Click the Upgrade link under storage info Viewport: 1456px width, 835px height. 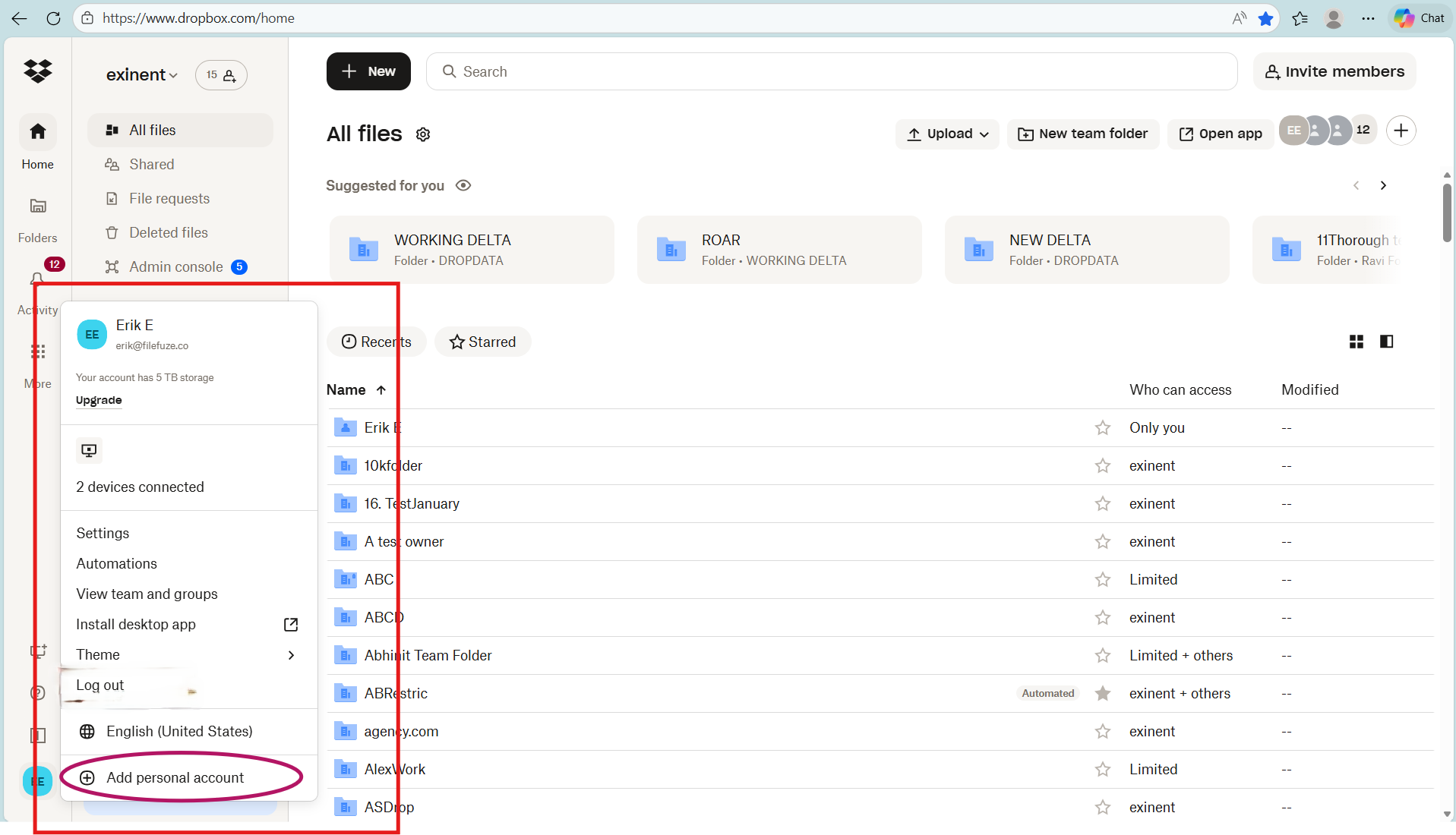pos(98,400)
